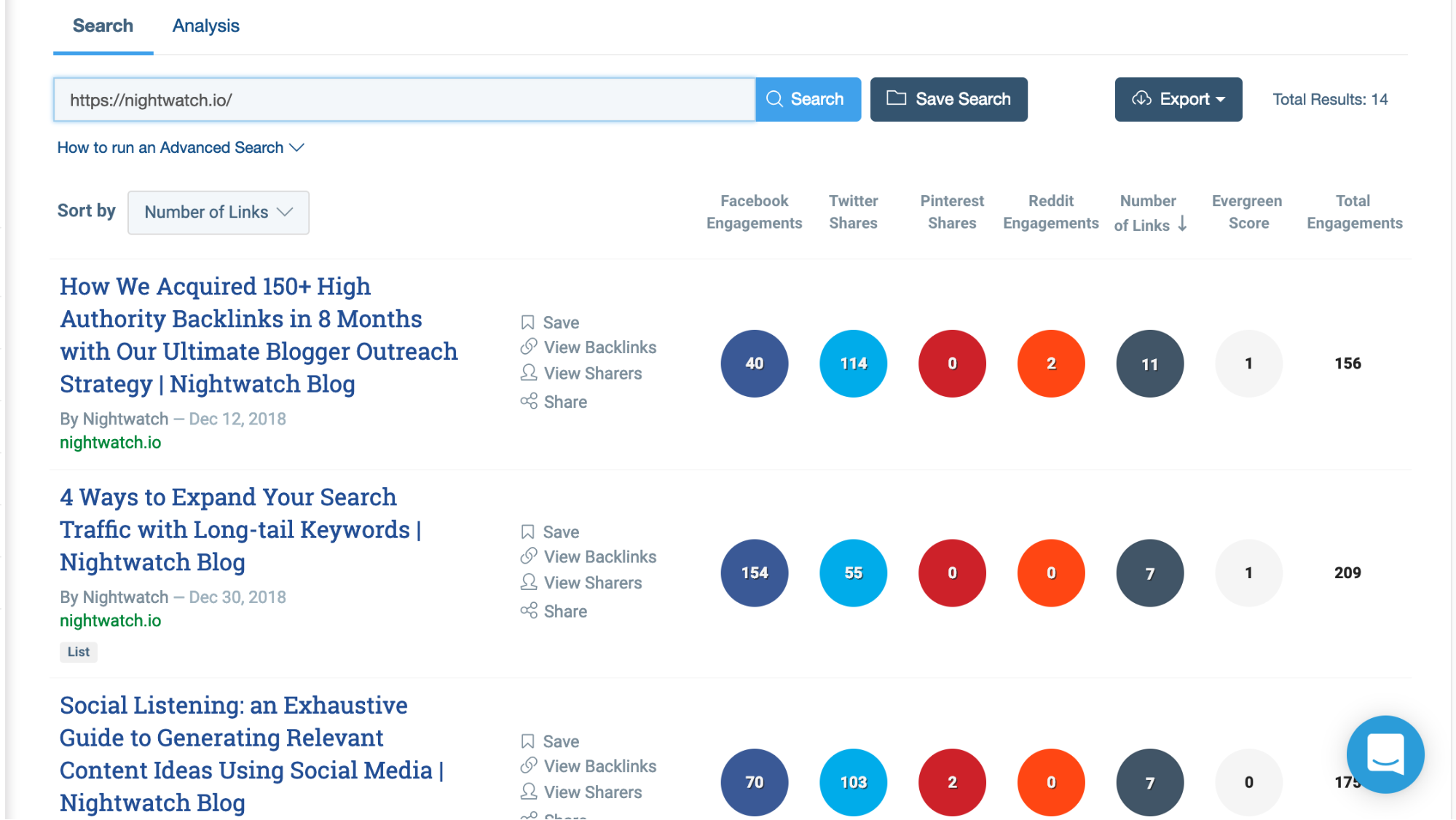The image size is (1456, 820).
Task: Select the Search tab
Action: tap(103, 26)
